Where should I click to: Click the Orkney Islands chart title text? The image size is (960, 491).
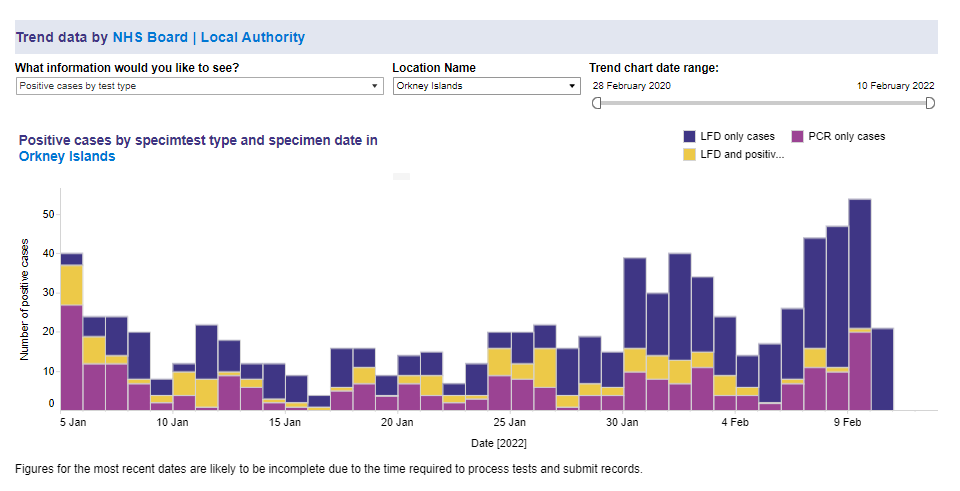tap(67, 157)
